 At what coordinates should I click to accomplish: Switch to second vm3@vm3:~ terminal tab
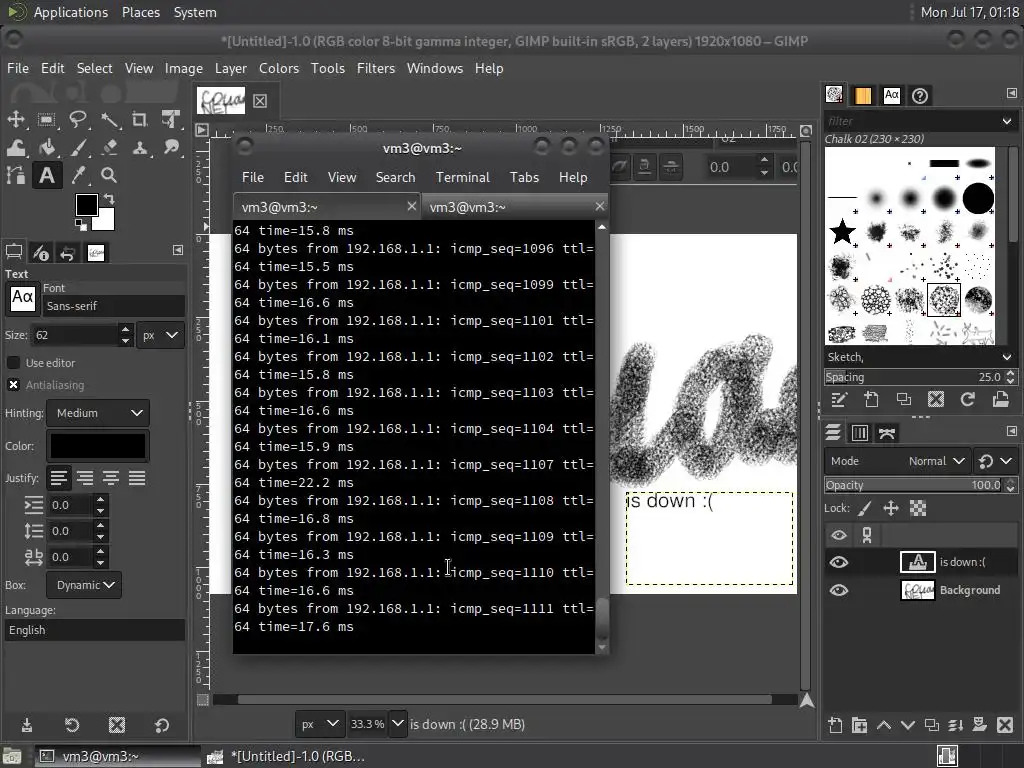point(515,207)
